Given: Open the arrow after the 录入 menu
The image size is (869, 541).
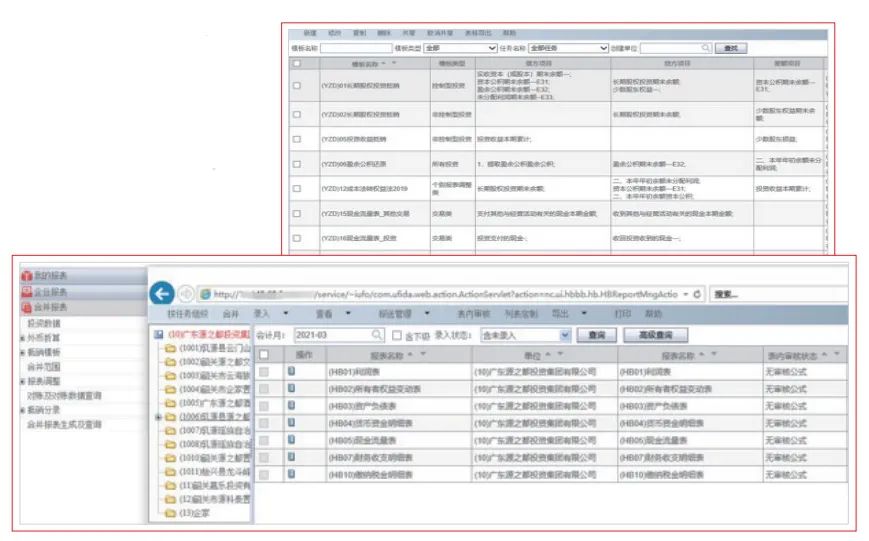Looking at the screenshot, I should [286, 313].
